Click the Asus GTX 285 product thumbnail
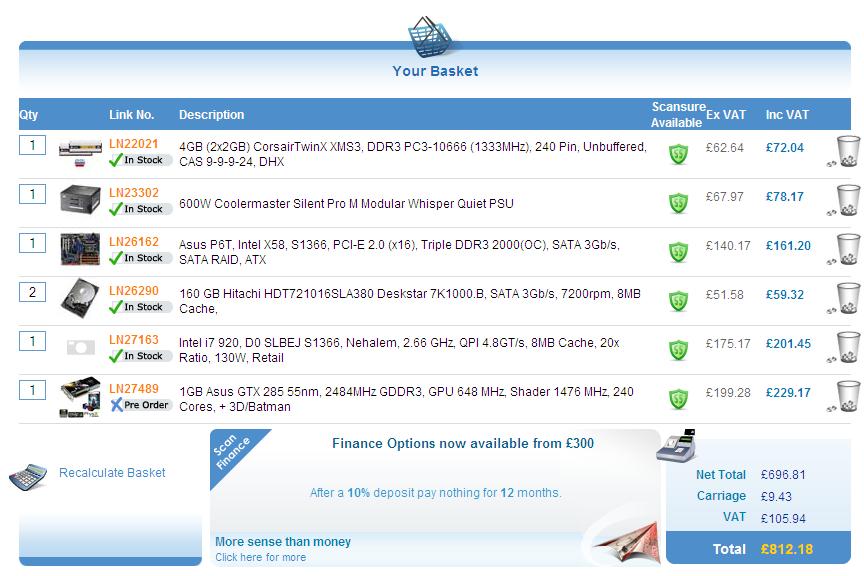This screenshot has width=864, height=576. coord(80,397)
